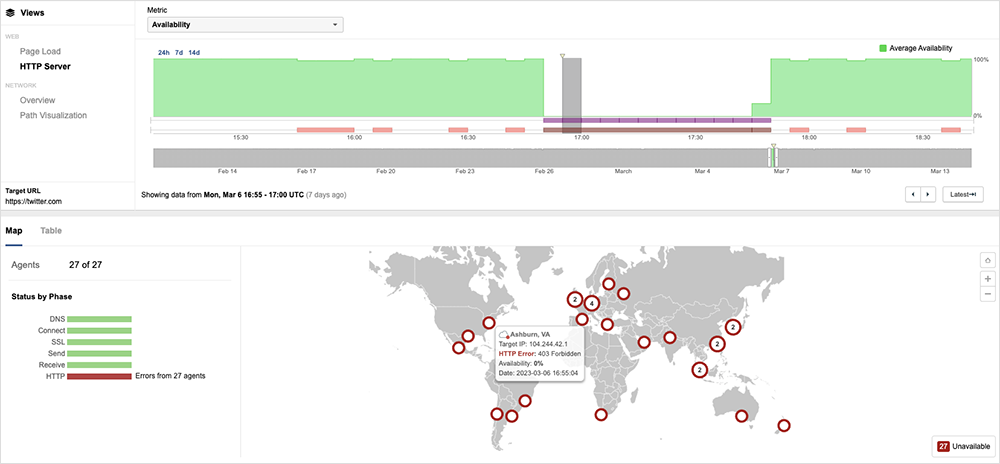Click the Views layers icon
The image size is (1000, 464).
[10, 13]
